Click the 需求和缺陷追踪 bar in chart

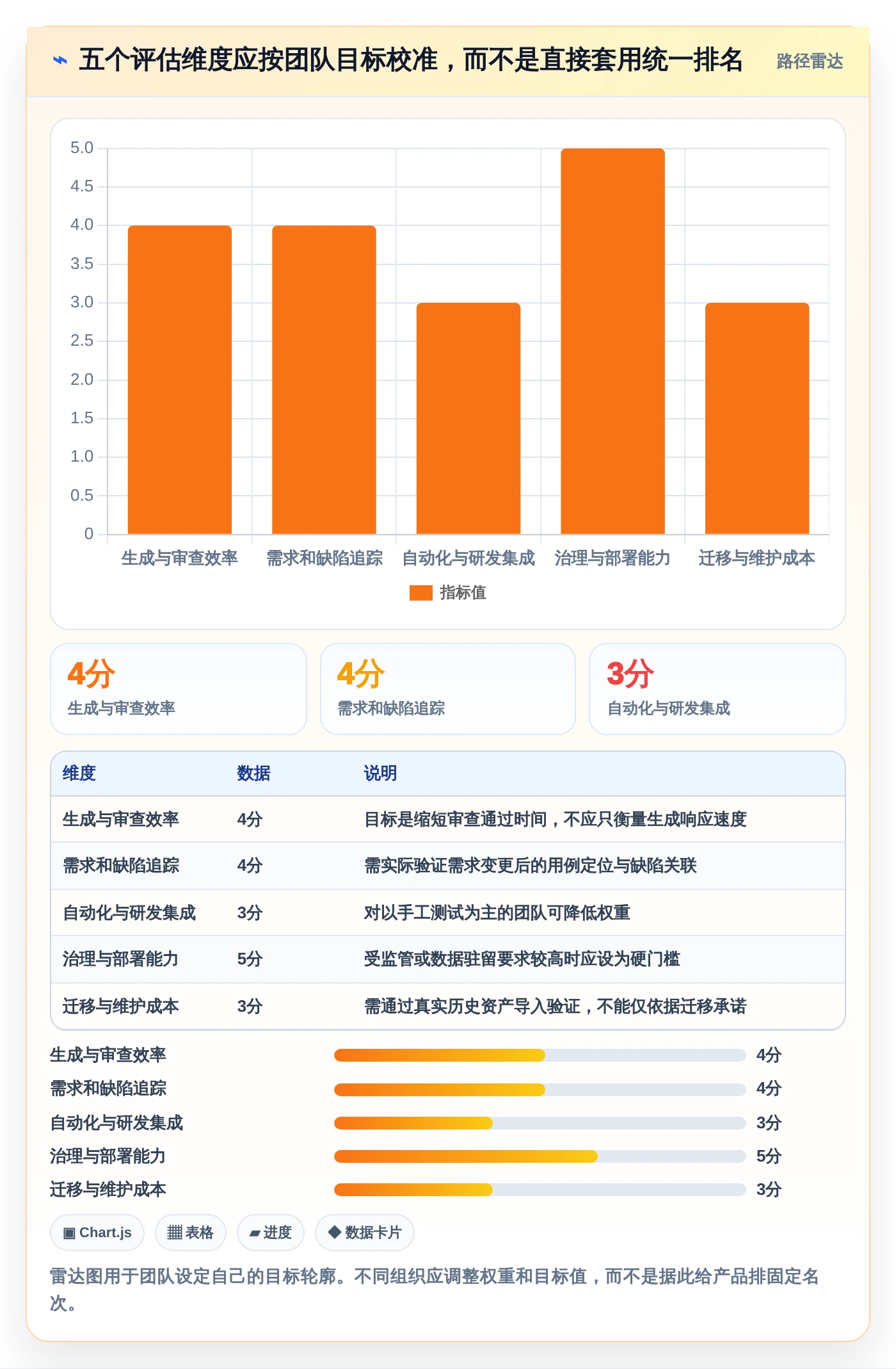[324, 380]
